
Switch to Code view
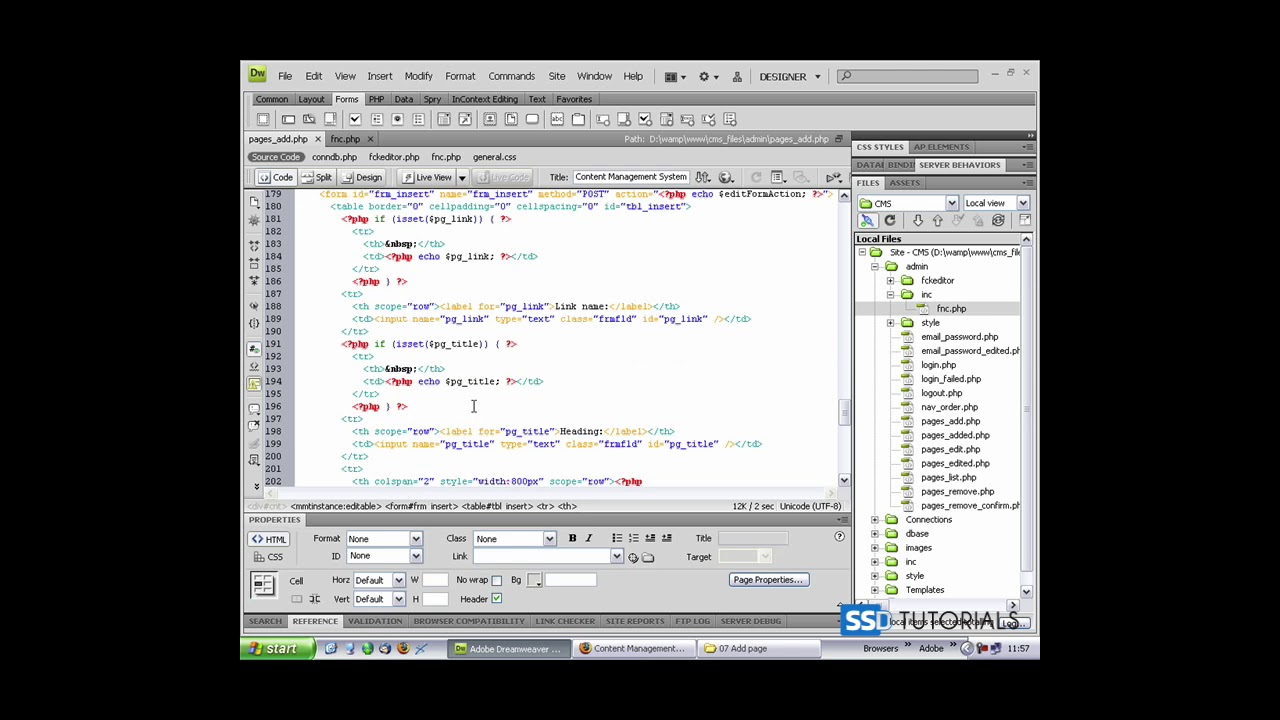tap(276, 177)
